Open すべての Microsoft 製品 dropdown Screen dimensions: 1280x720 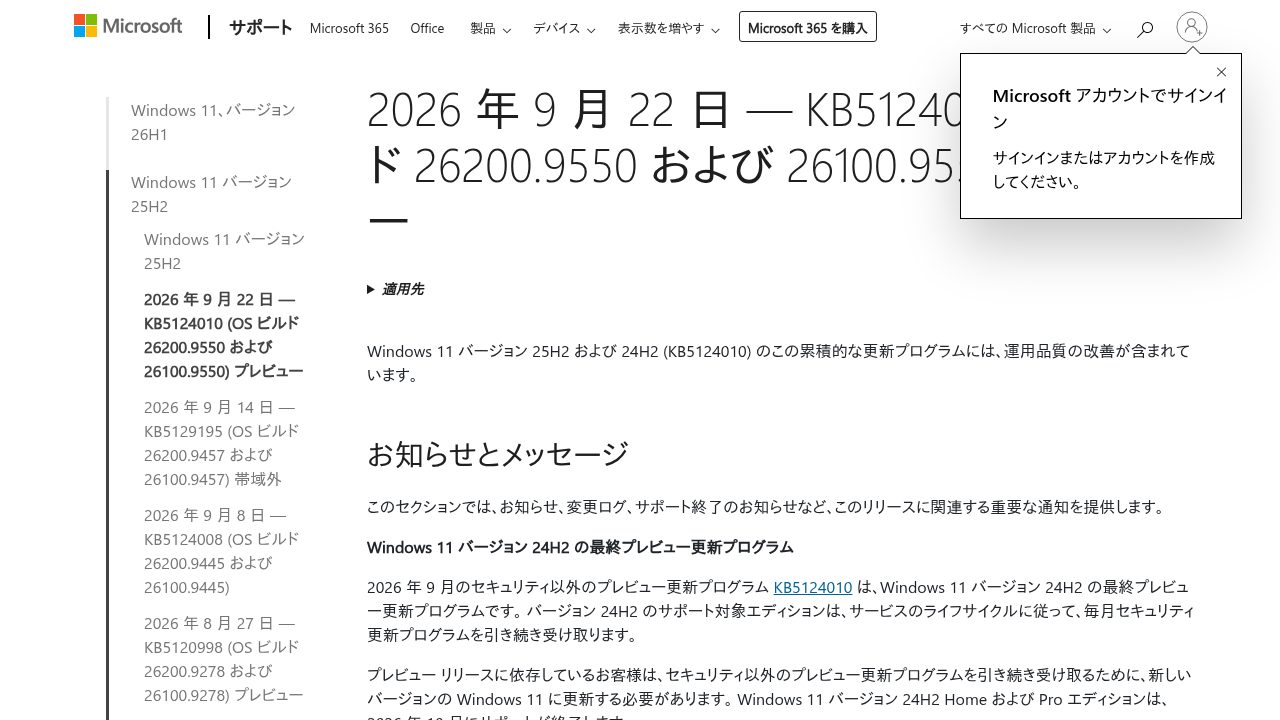tap(1035, 28)
